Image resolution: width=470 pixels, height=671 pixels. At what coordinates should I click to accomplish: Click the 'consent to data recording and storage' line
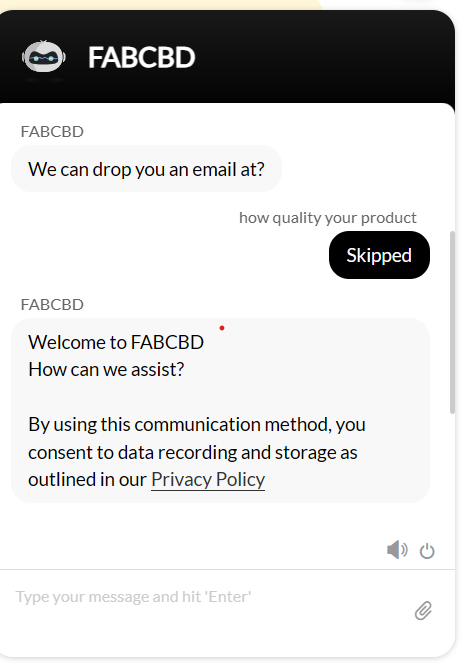193,452
